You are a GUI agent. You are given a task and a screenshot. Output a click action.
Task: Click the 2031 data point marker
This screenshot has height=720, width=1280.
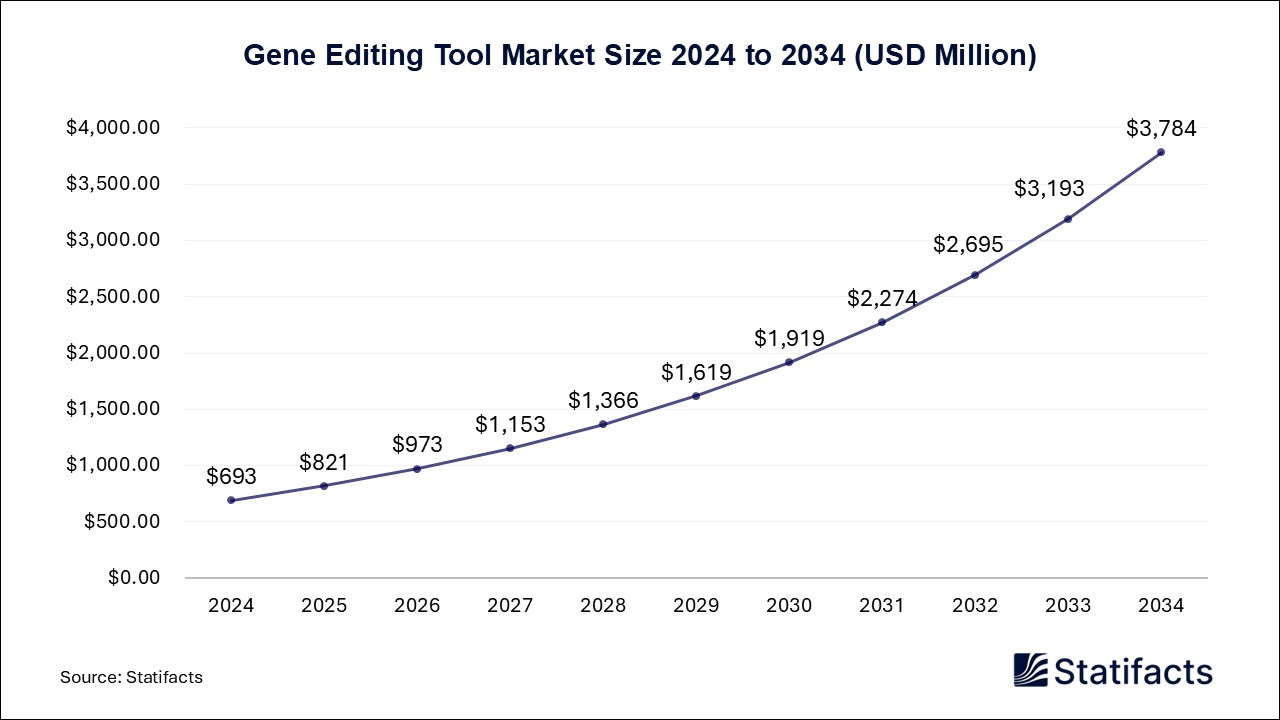click(882, 322)
